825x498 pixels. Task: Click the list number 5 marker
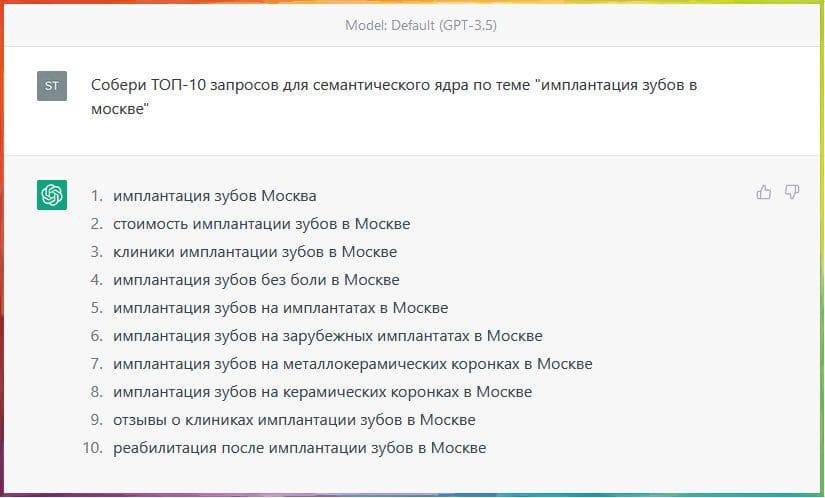point(97,308)
